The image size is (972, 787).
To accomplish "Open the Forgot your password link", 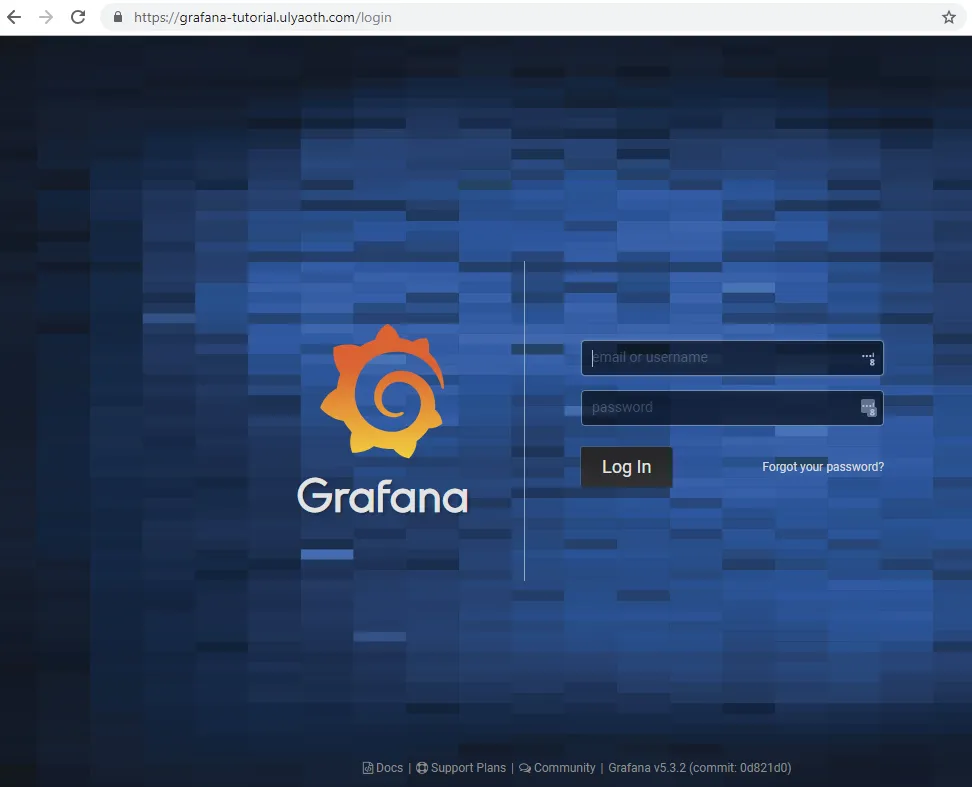I will coord(823,467).
